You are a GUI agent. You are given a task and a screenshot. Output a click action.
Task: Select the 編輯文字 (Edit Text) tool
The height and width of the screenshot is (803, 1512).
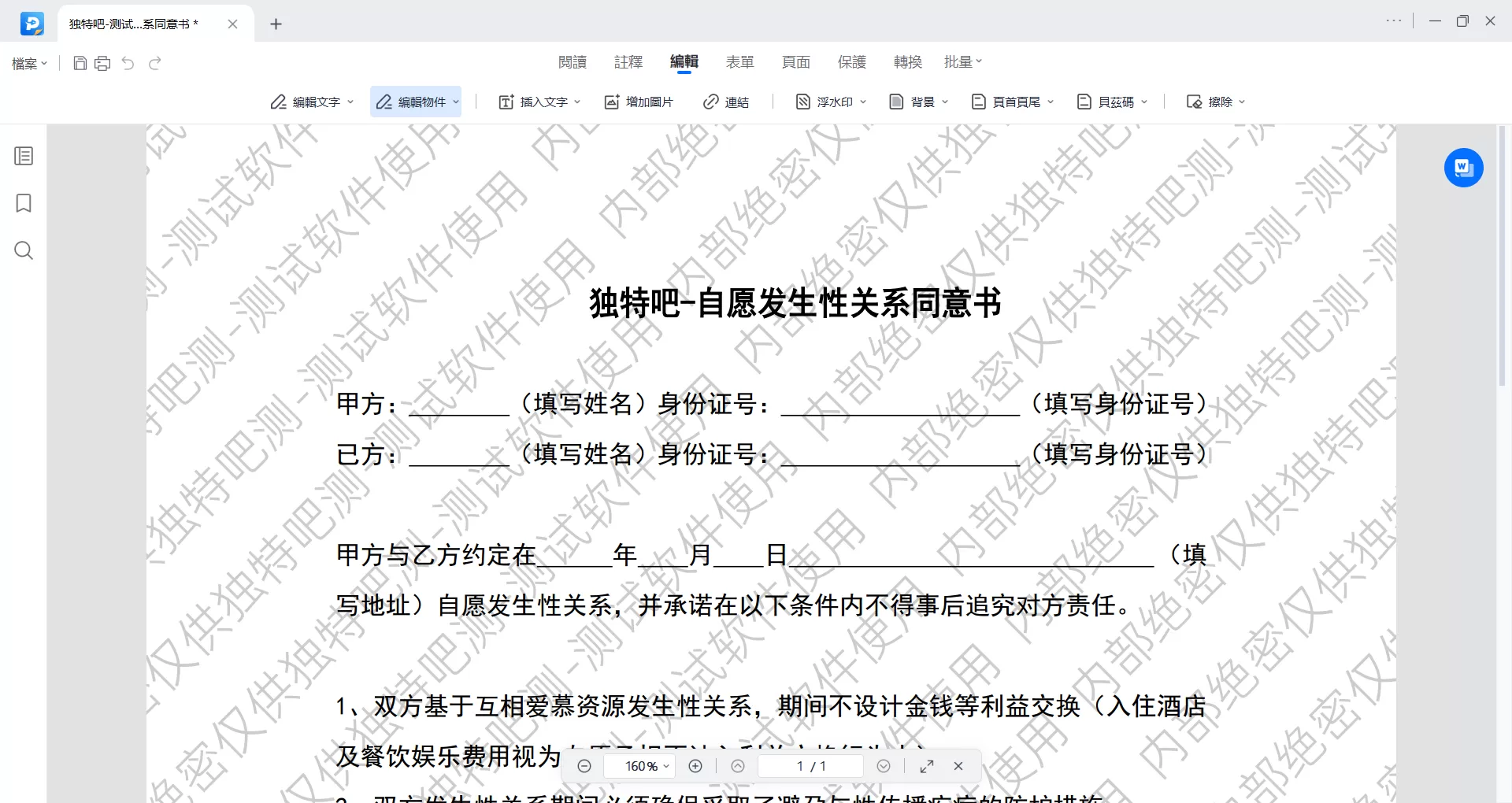click(309, 102)
